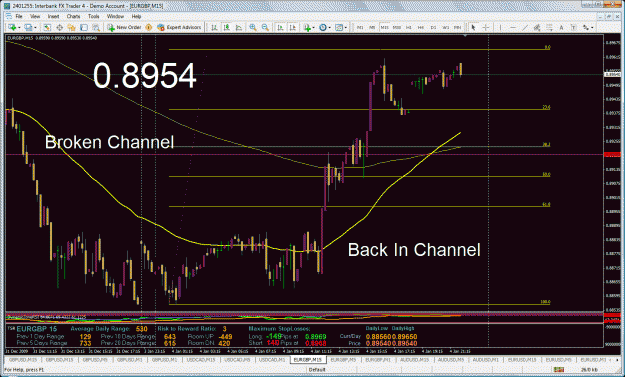Select the Cursor arrow tool
Screen dimensions: 625x377
[x=473, y=27]
